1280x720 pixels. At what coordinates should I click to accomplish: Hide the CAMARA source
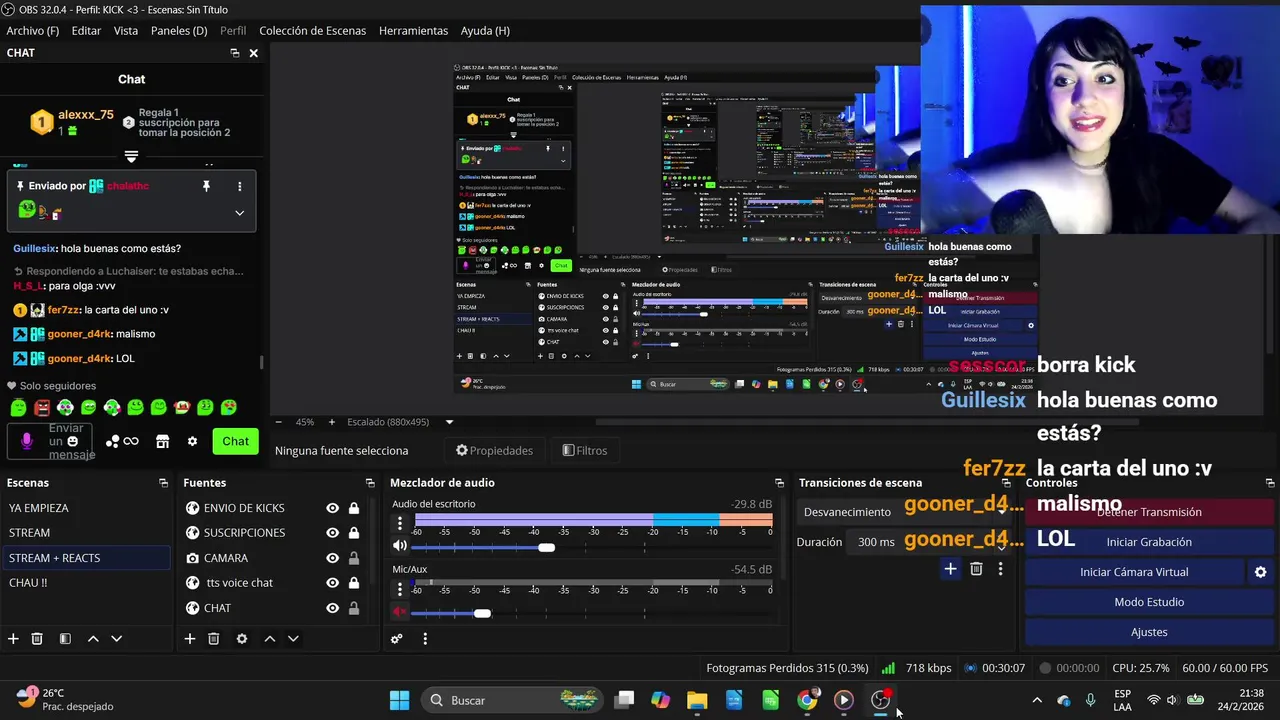click(x=332, y=558)
